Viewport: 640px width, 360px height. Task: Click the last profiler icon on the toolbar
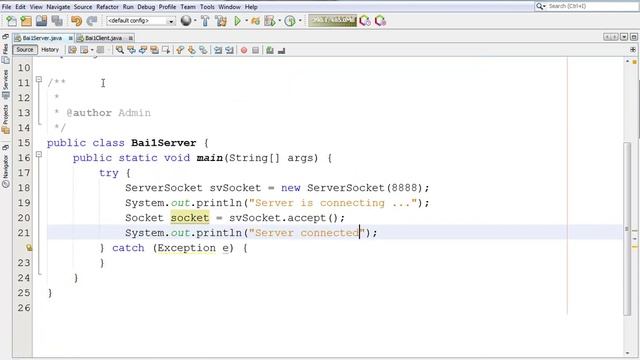pos(380,21)
